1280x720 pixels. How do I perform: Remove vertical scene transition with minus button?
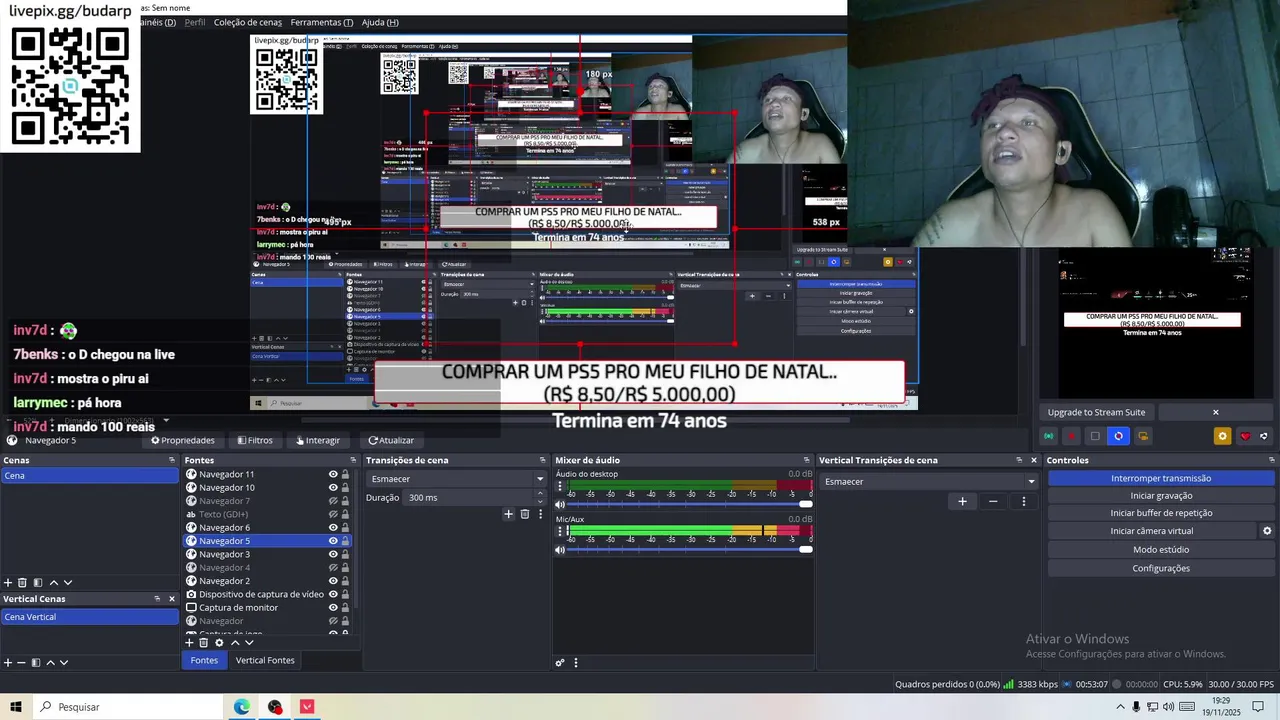pyautogui.click(x=993, y=501)
